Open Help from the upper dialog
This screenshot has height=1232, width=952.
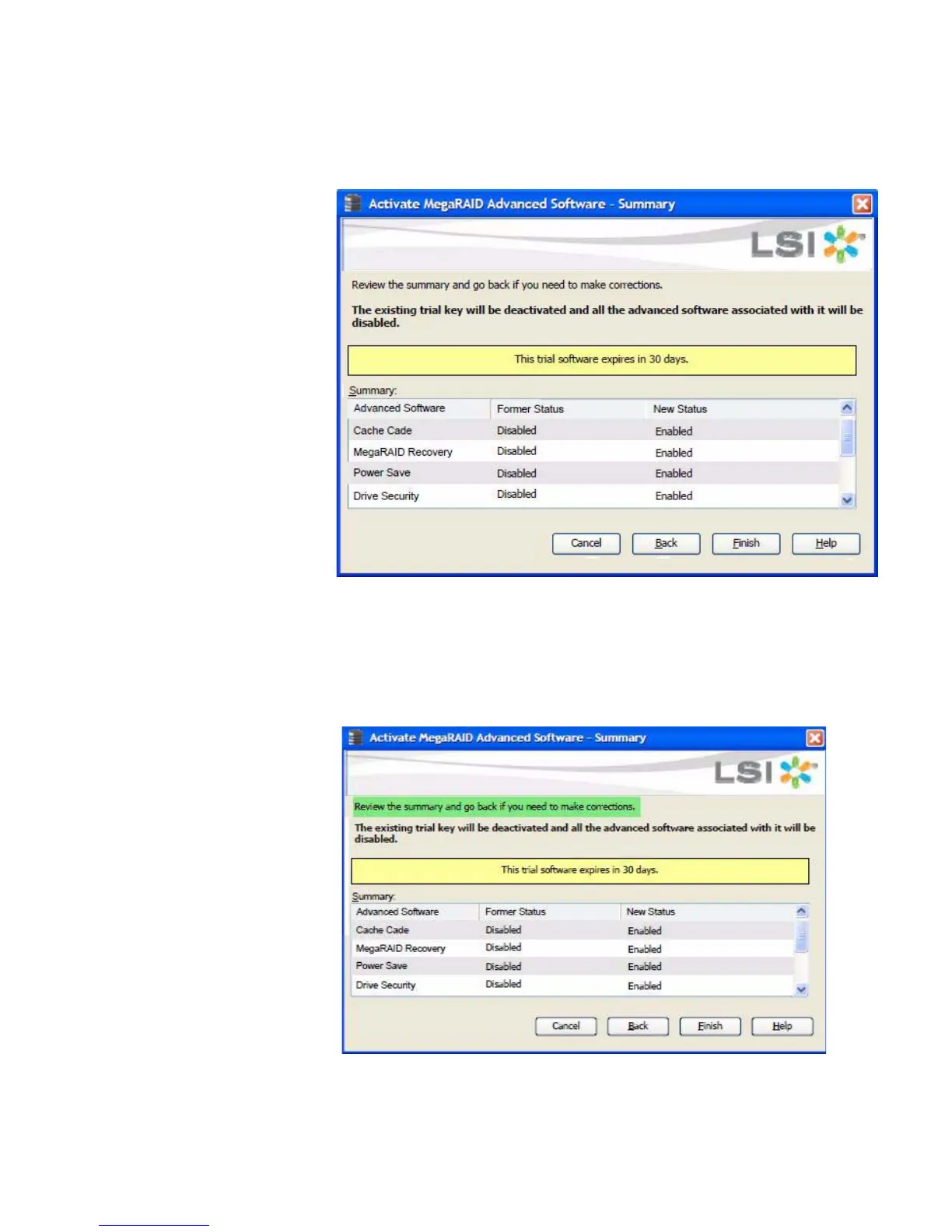pyautogui.click(x=826, y=543)
